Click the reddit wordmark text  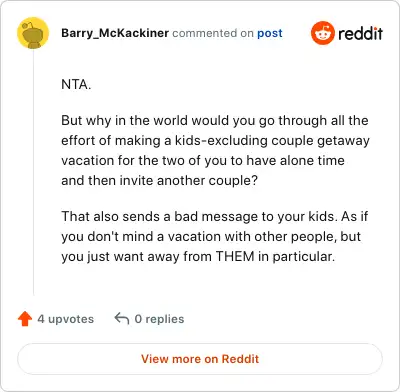coord(360,33)
